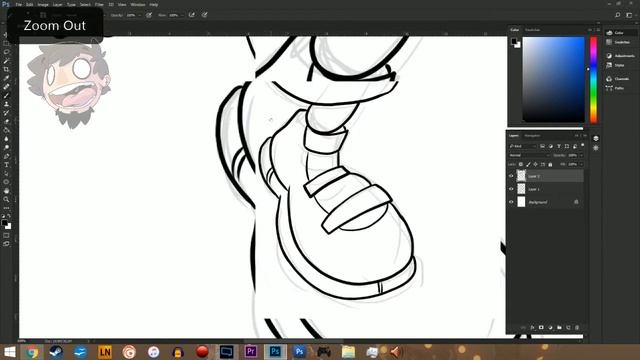Open the Swatches collapsed panel button
The image size is (640, 360).
(x=618, y=42)
